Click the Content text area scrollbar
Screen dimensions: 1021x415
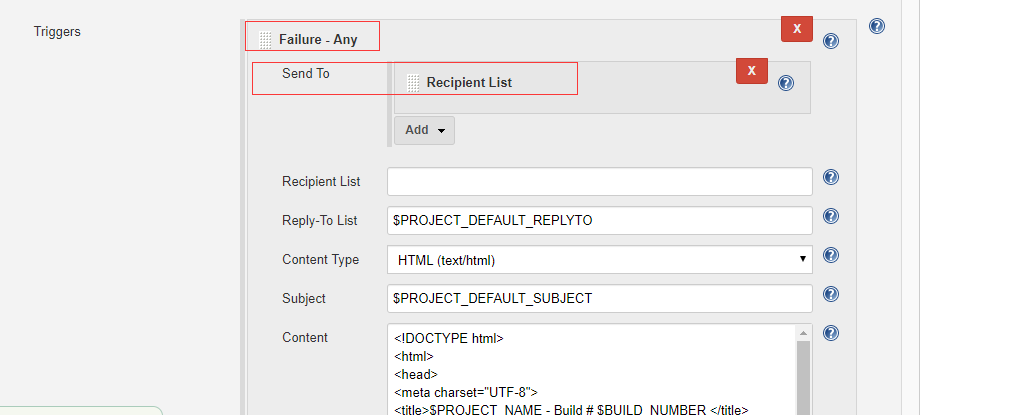click(803, 380)
